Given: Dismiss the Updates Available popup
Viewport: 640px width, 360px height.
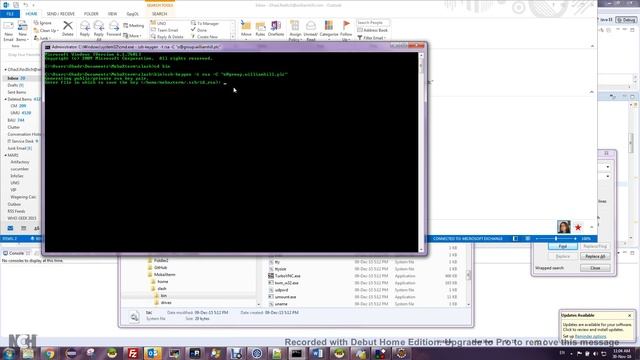Looking at the screenshot, I should pos(629,316).
